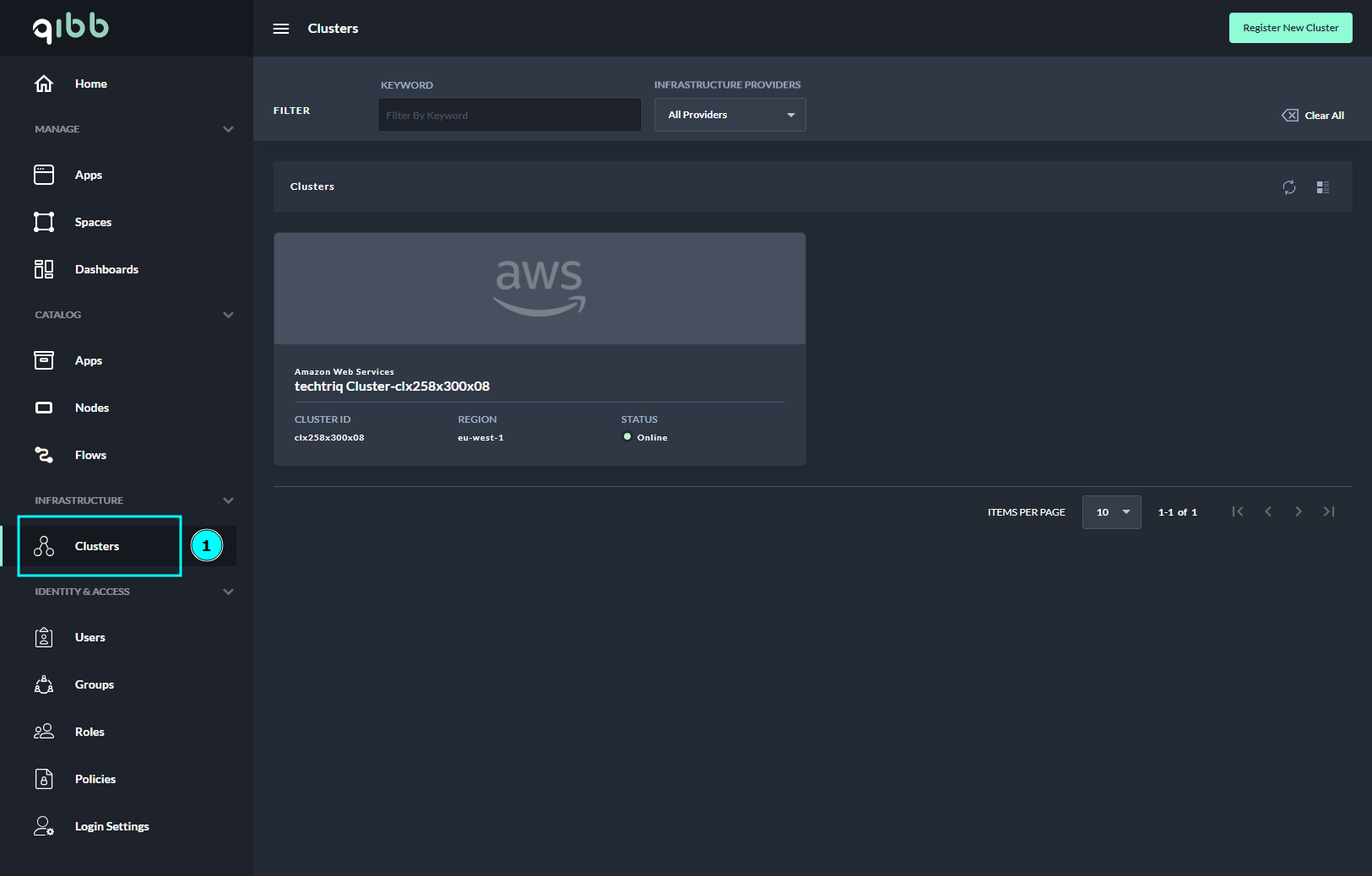Image resolution: width=1372 pixels, height=876 pixels.
Task: Open Login Settings in the sidebar
Action: pos(111,826)
